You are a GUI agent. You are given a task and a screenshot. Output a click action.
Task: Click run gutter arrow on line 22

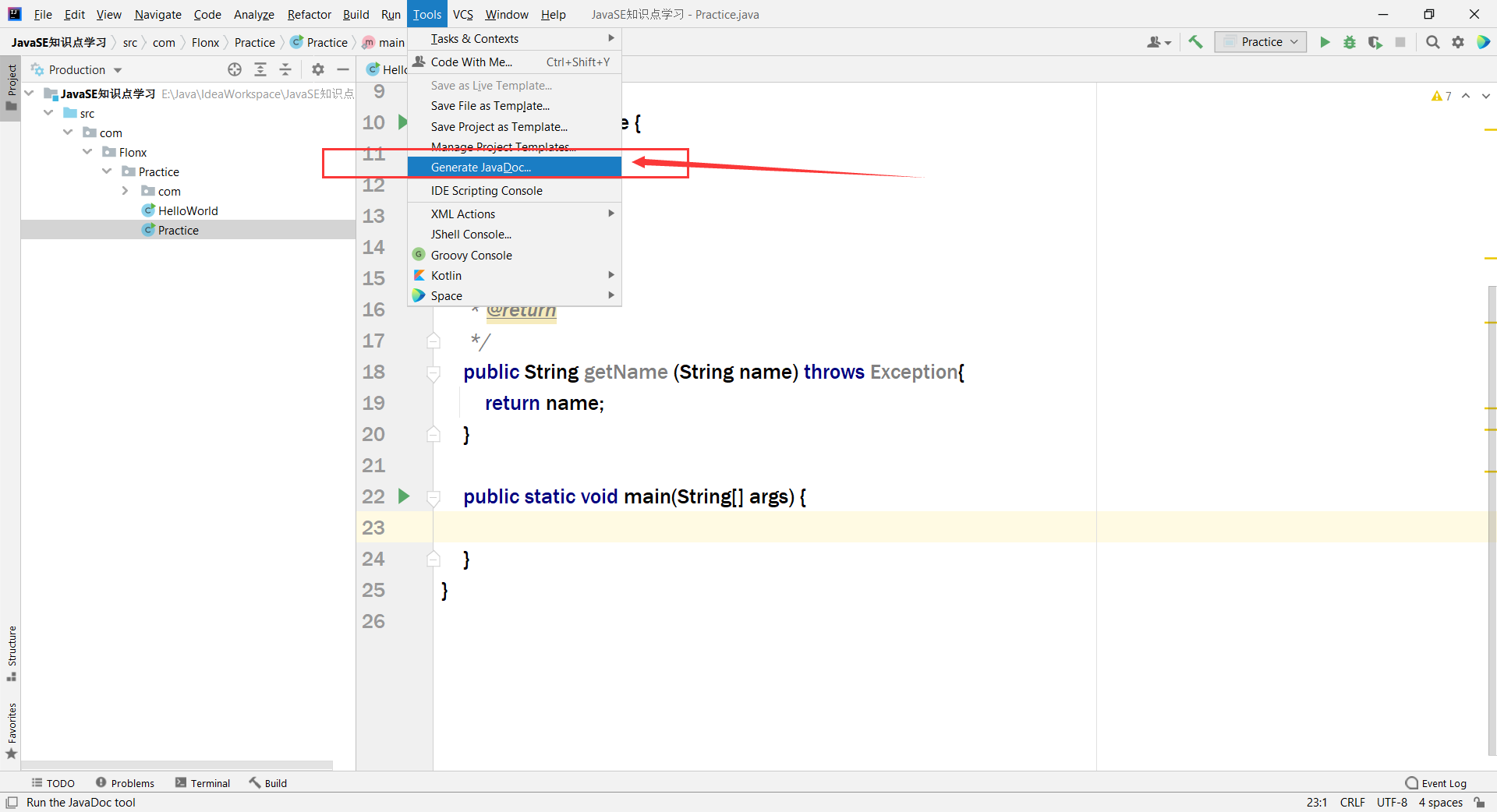(x=404, y=496)
